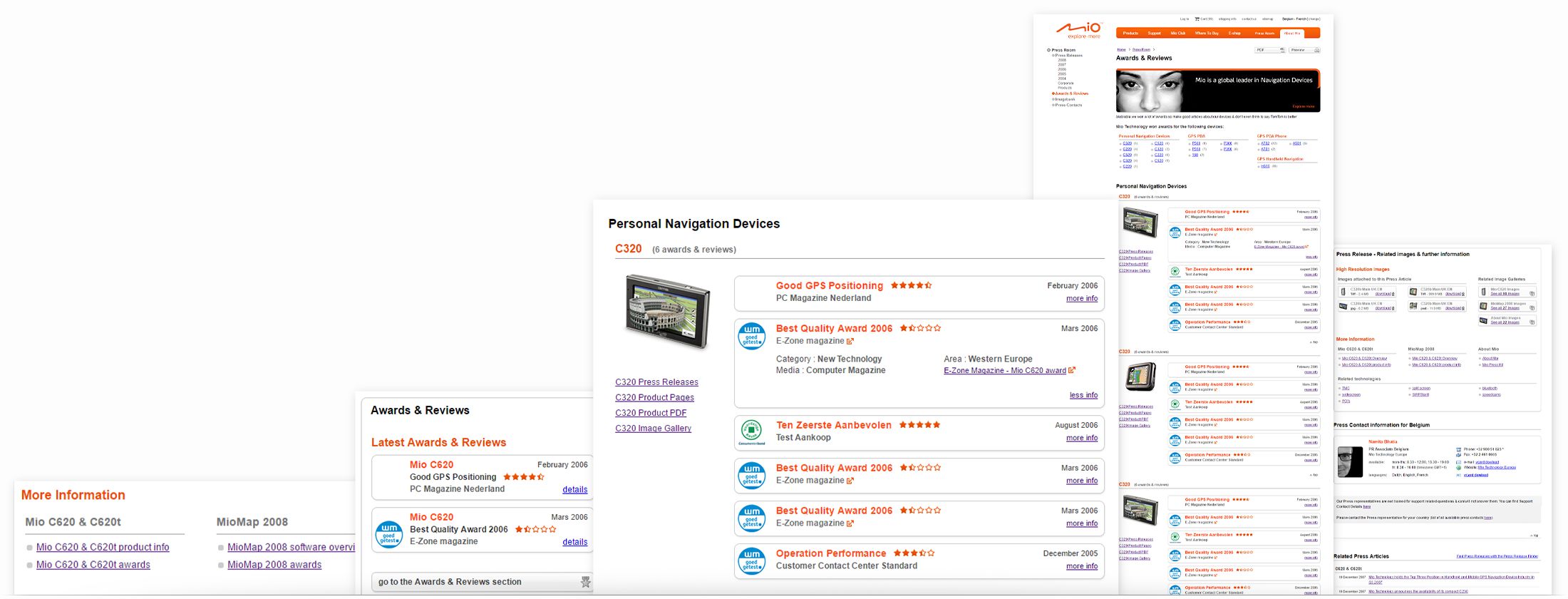Click details for the Mio C620 February 2006 award
Screen dimensions: 1568x599
pyautogui.click(x=574, y=489)
